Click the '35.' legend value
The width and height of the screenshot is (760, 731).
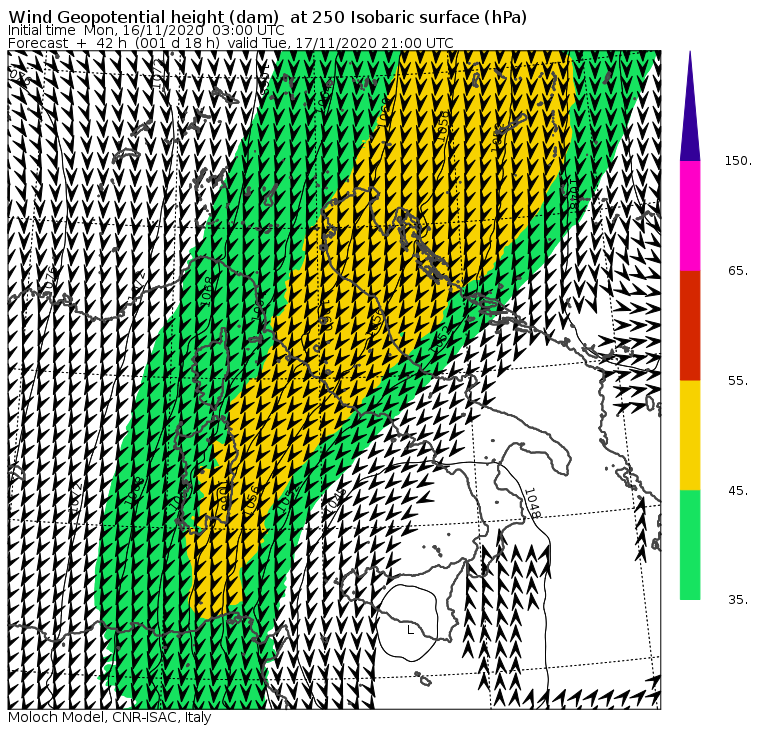coord(738,600)
